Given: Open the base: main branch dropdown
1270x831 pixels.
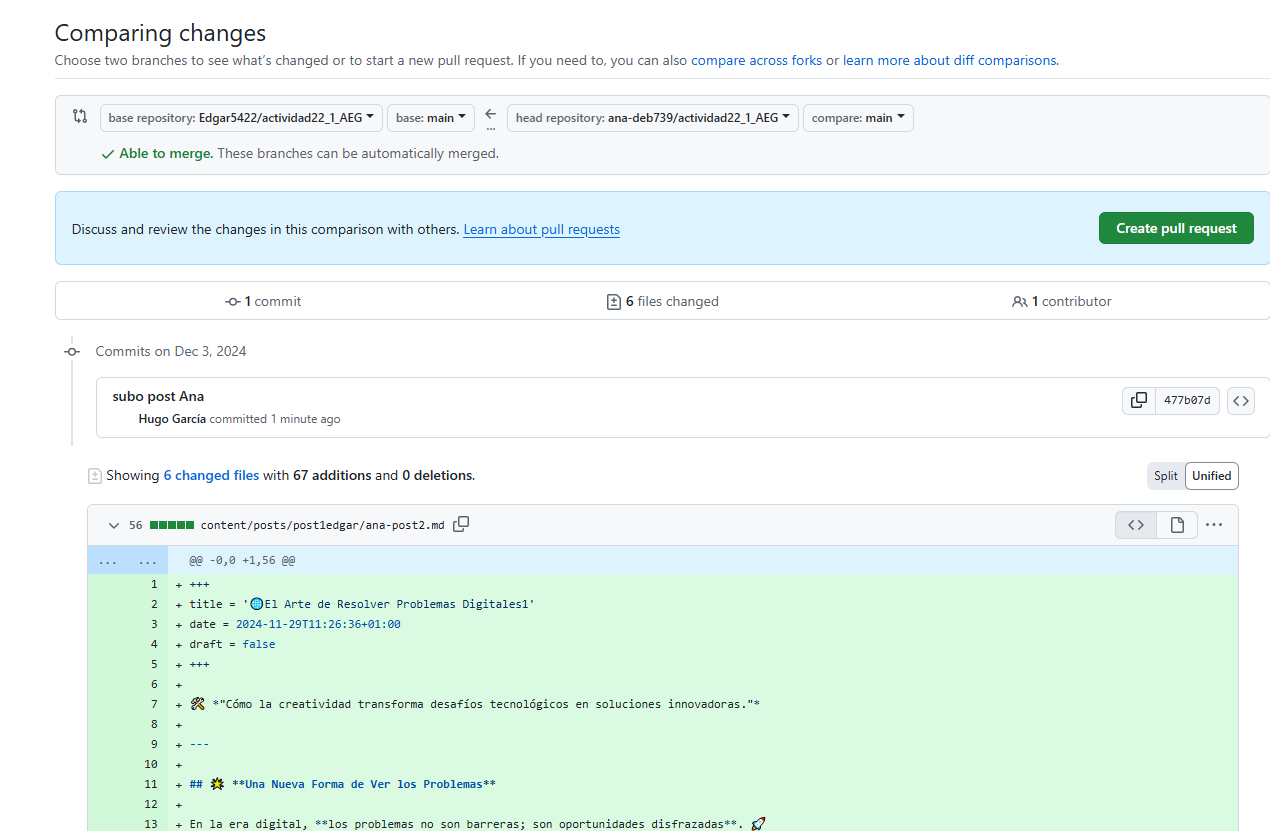Looking at the screenshot, I should [x=431, y=118].
